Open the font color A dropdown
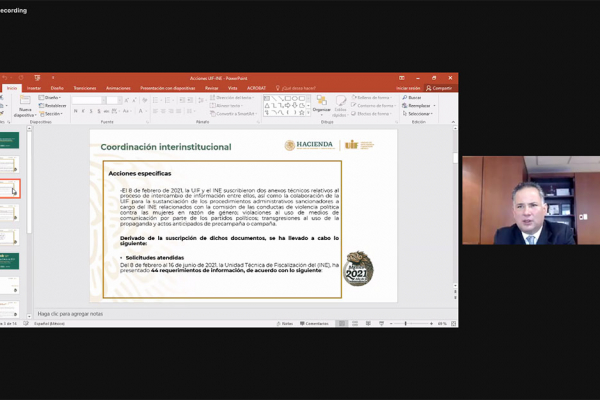The width and height of the screenshot is (600, 400). point(145,111)
